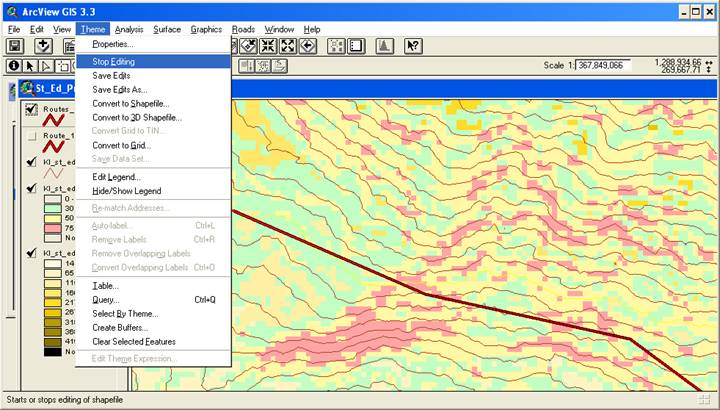Viewport: 720px width, 410px height.
Task: Click the Add Theme toolbar icon
Action: coord(43,46)
